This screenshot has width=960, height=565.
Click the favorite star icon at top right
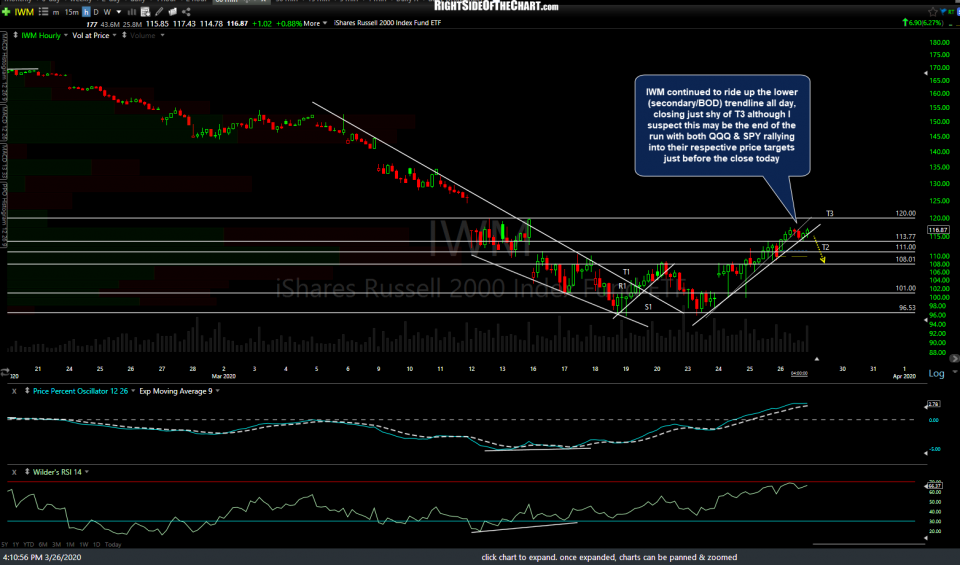pos(932,12)
